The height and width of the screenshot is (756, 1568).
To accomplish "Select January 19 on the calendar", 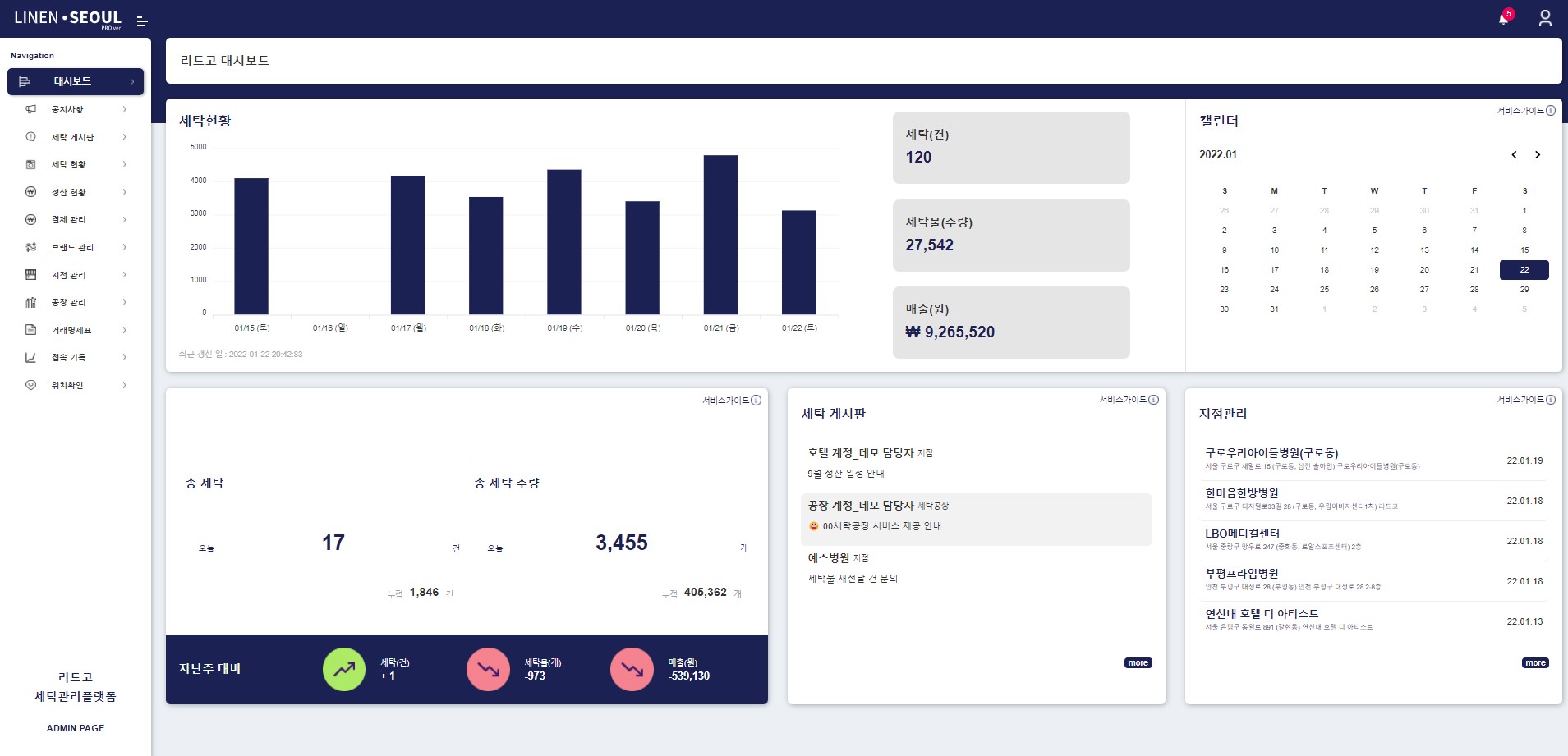I will click(x=1374, y=270).
